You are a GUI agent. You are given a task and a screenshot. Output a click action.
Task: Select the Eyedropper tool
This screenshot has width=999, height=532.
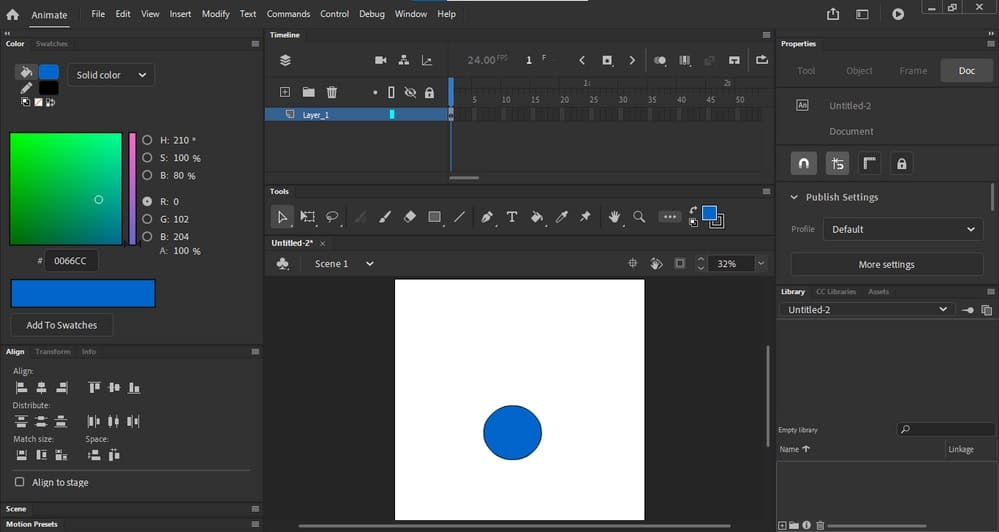[561, 217]
